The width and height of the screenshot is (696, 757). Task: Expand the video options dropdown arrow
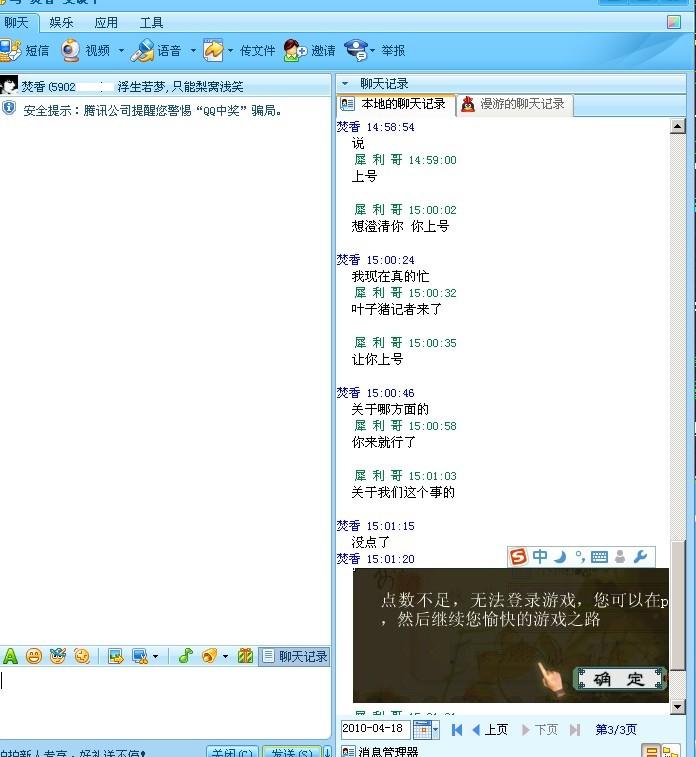[122, 50]
